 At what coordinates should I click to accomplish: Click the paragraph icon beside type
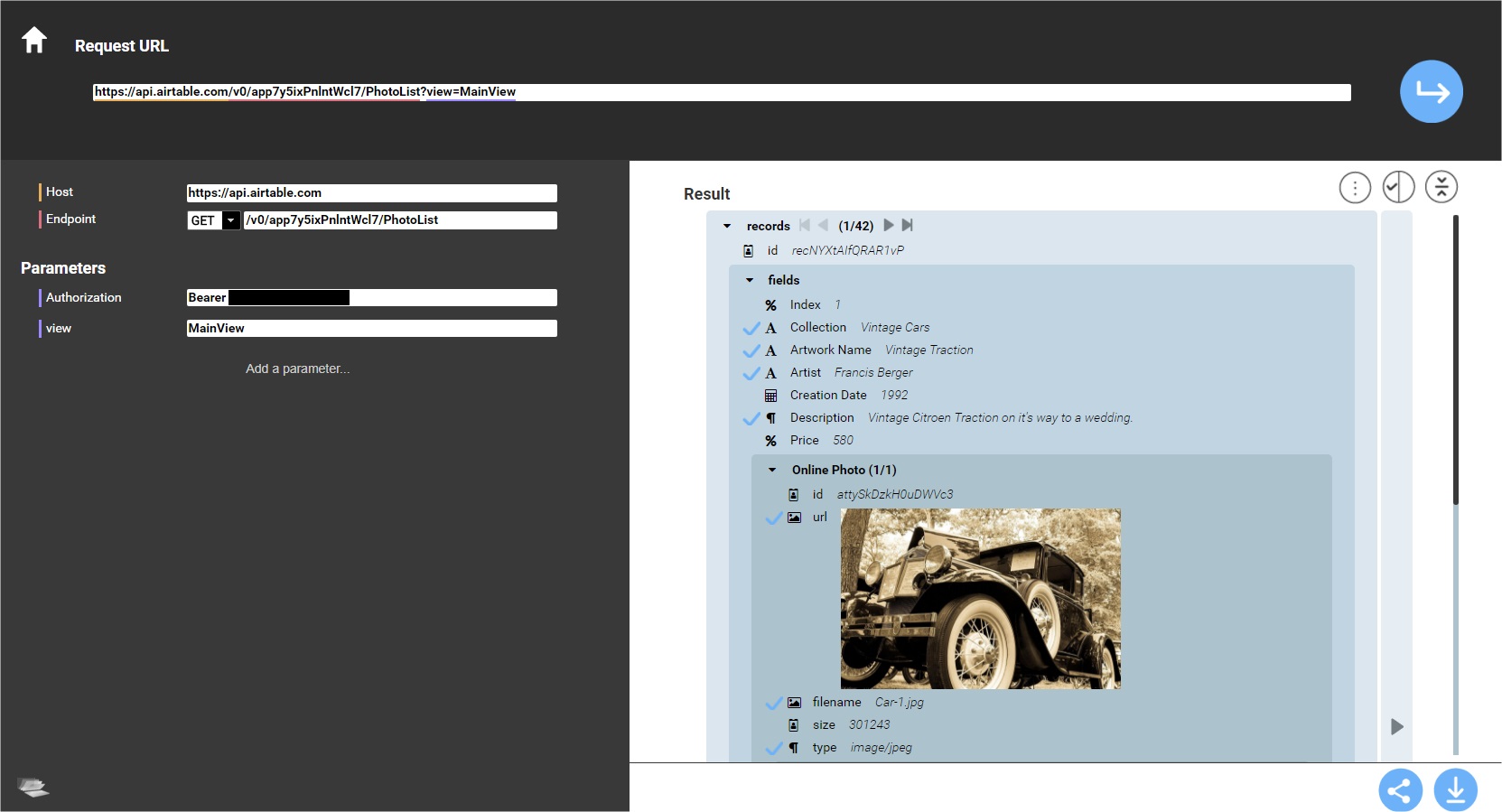(793, 748)
